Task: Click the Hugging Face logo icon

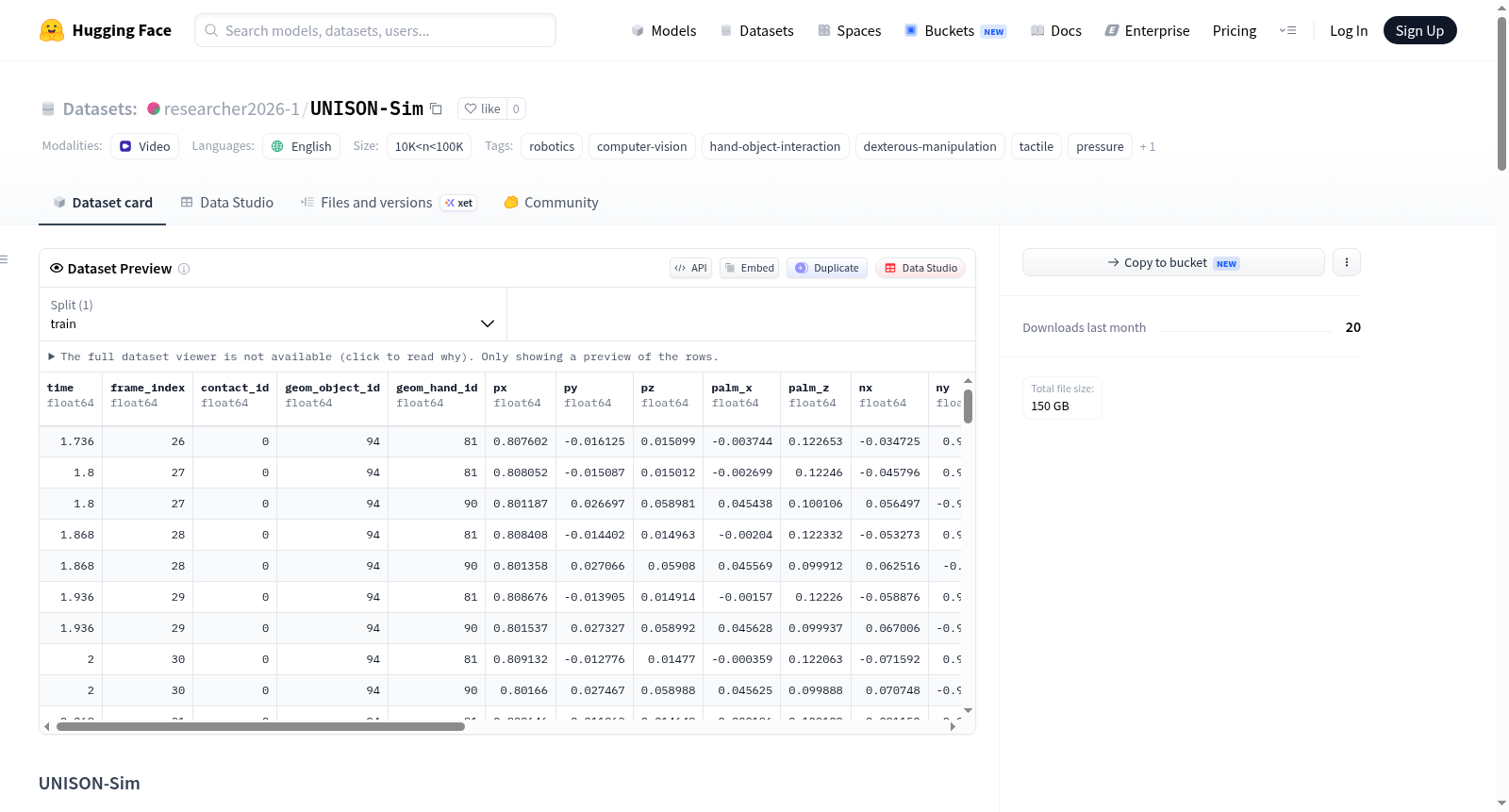Action: tap(52, 30)
